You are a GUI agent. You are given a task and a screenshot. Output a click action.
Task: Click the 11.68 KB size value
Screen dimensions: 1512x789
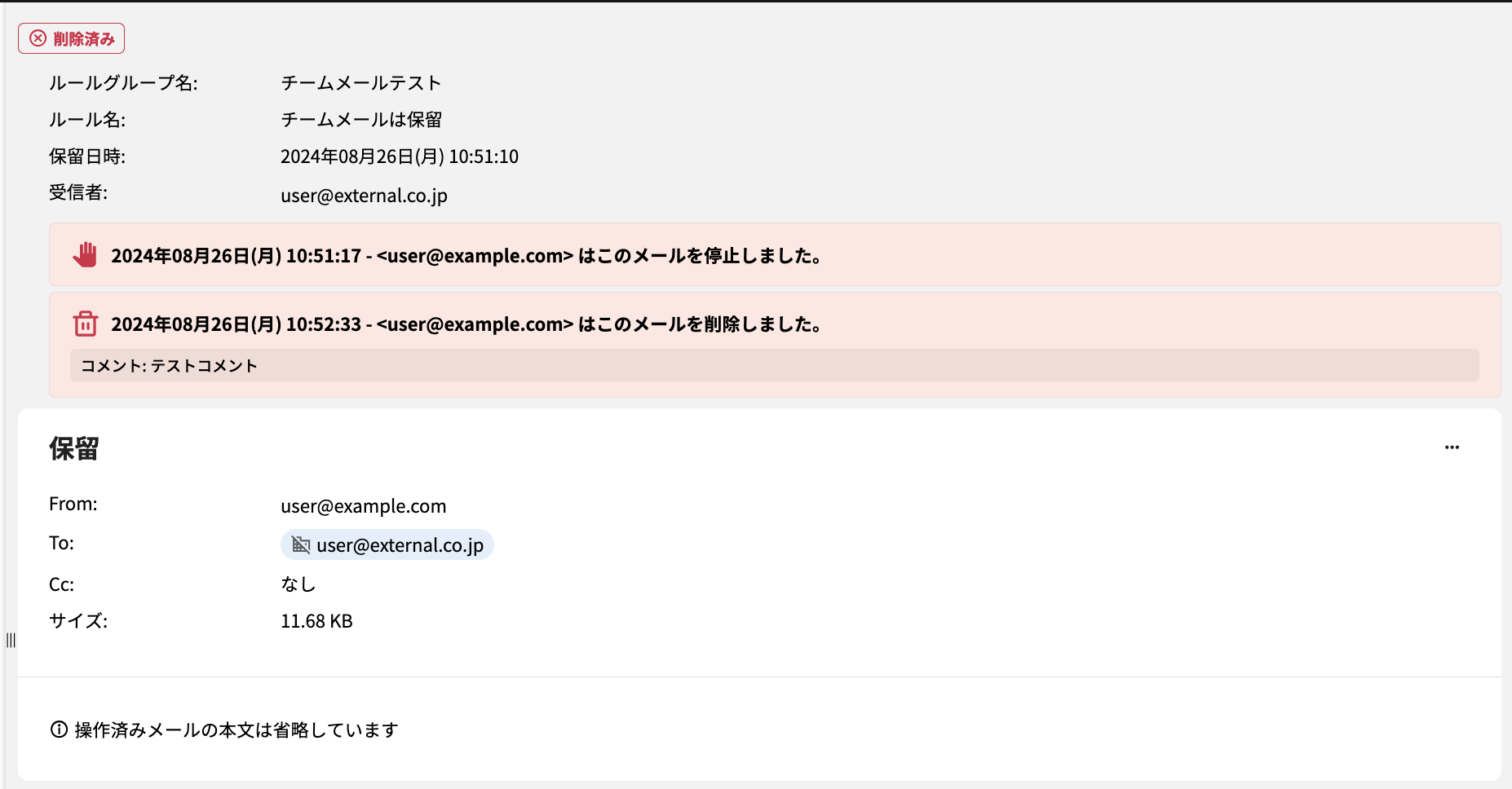316,621
